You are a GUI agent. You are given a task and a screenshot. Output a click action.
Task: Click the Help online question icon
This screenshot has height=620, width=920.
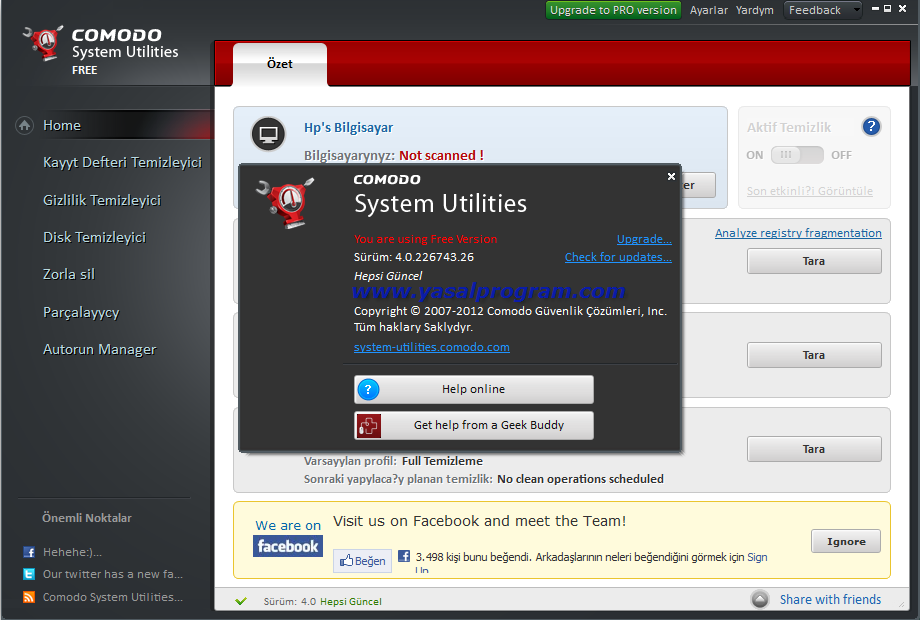pos(368,389)
